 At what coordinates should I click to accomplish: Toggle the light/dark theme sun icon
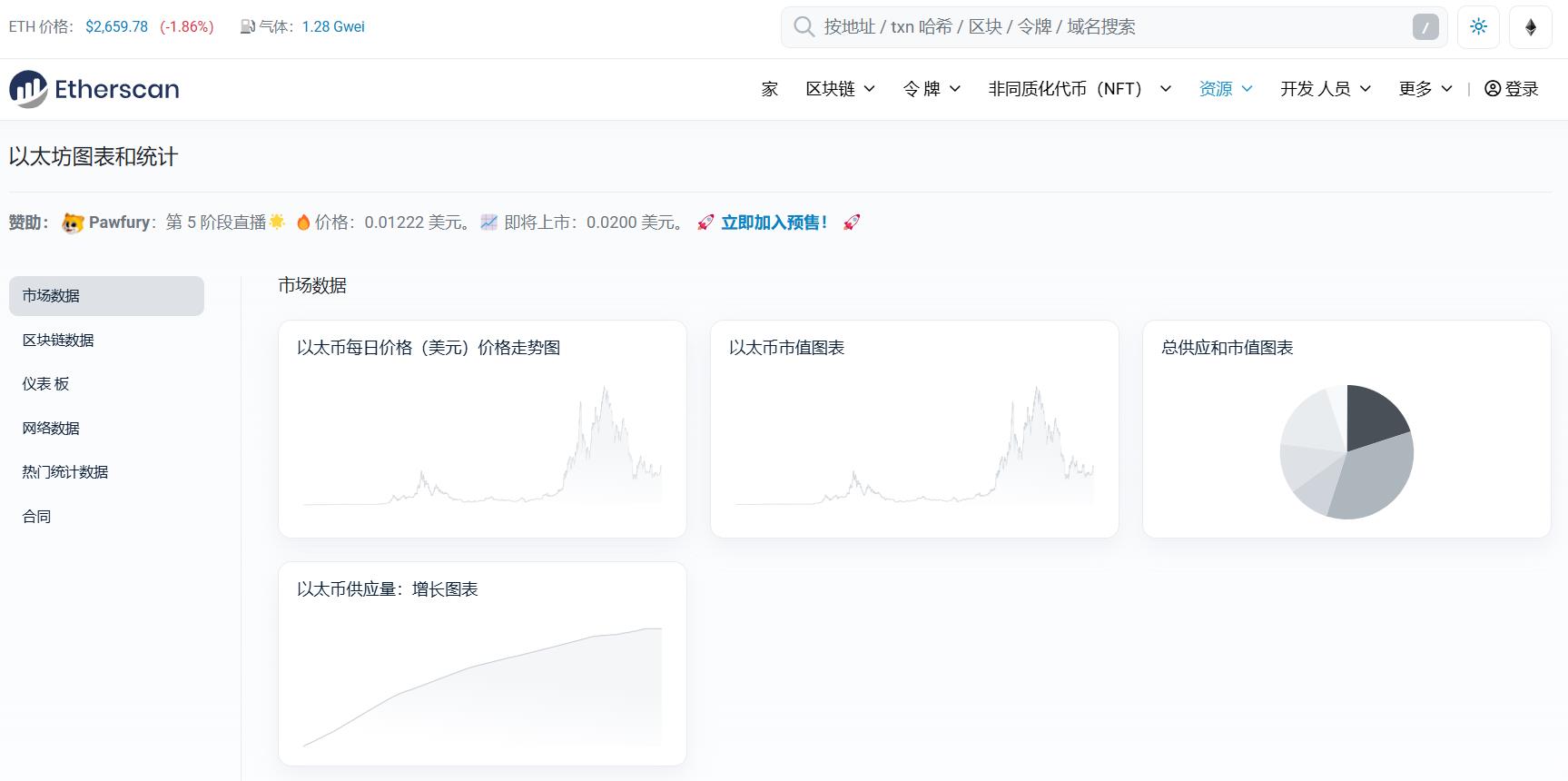pyautogui.click(x=1479, y=27)
